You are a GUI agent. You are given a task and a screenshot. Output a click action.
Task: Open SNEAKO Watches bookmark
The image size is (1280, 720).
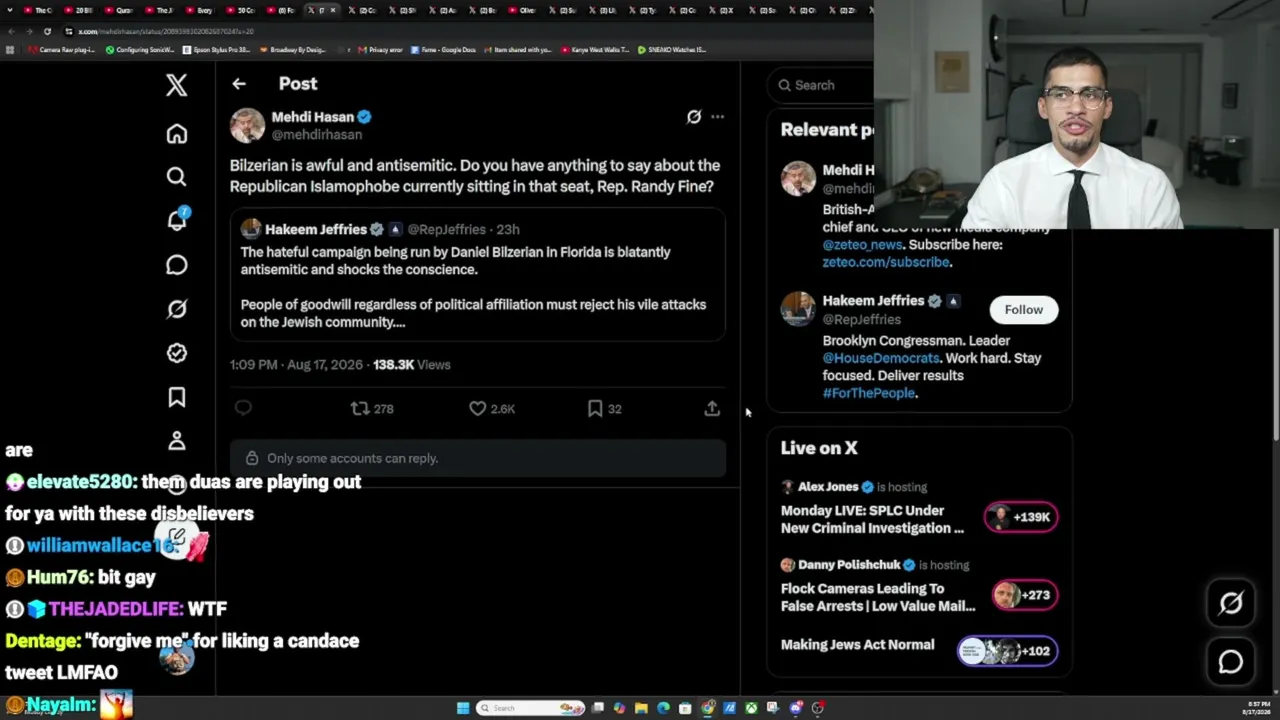tap(673, 50)
